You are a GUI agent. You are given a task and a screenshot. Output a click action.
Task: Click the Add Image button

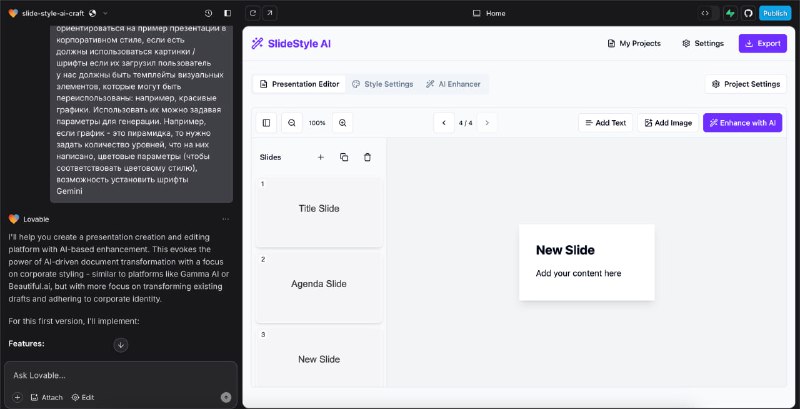(x=668, y=123)
